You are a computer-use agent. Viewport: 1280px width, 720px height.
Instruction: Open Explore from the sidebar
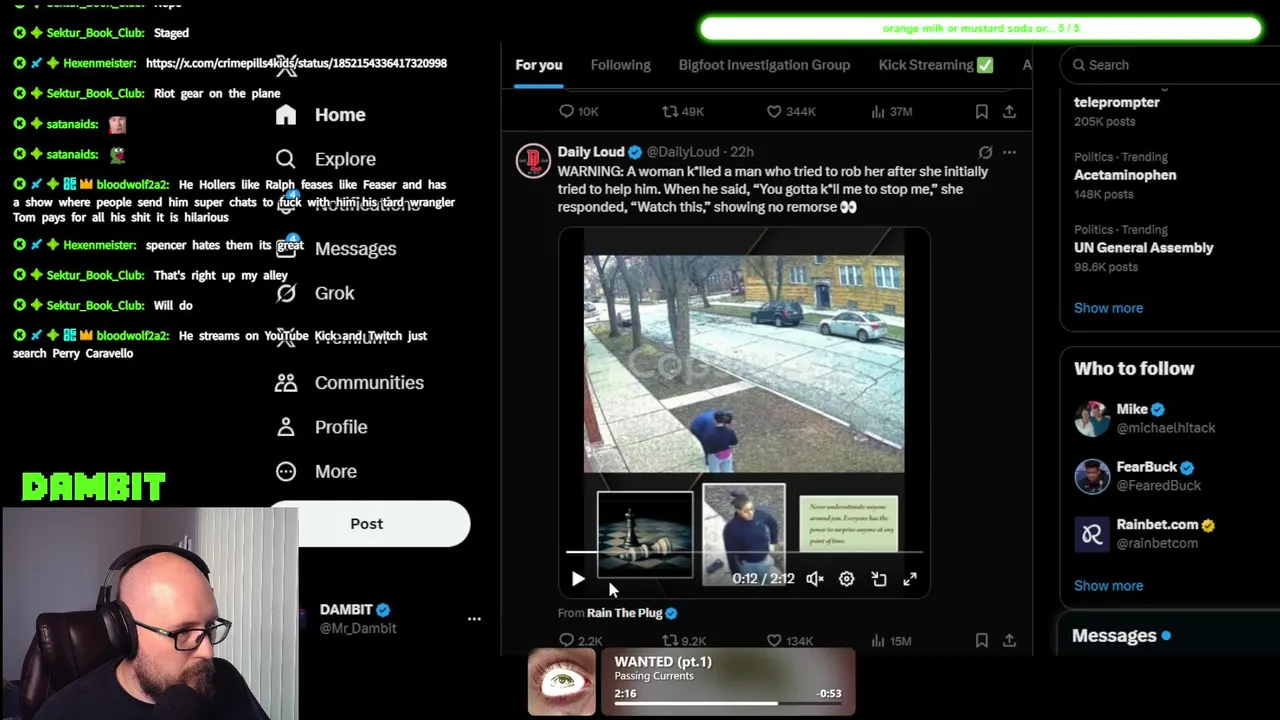click(x=325, y=159)
